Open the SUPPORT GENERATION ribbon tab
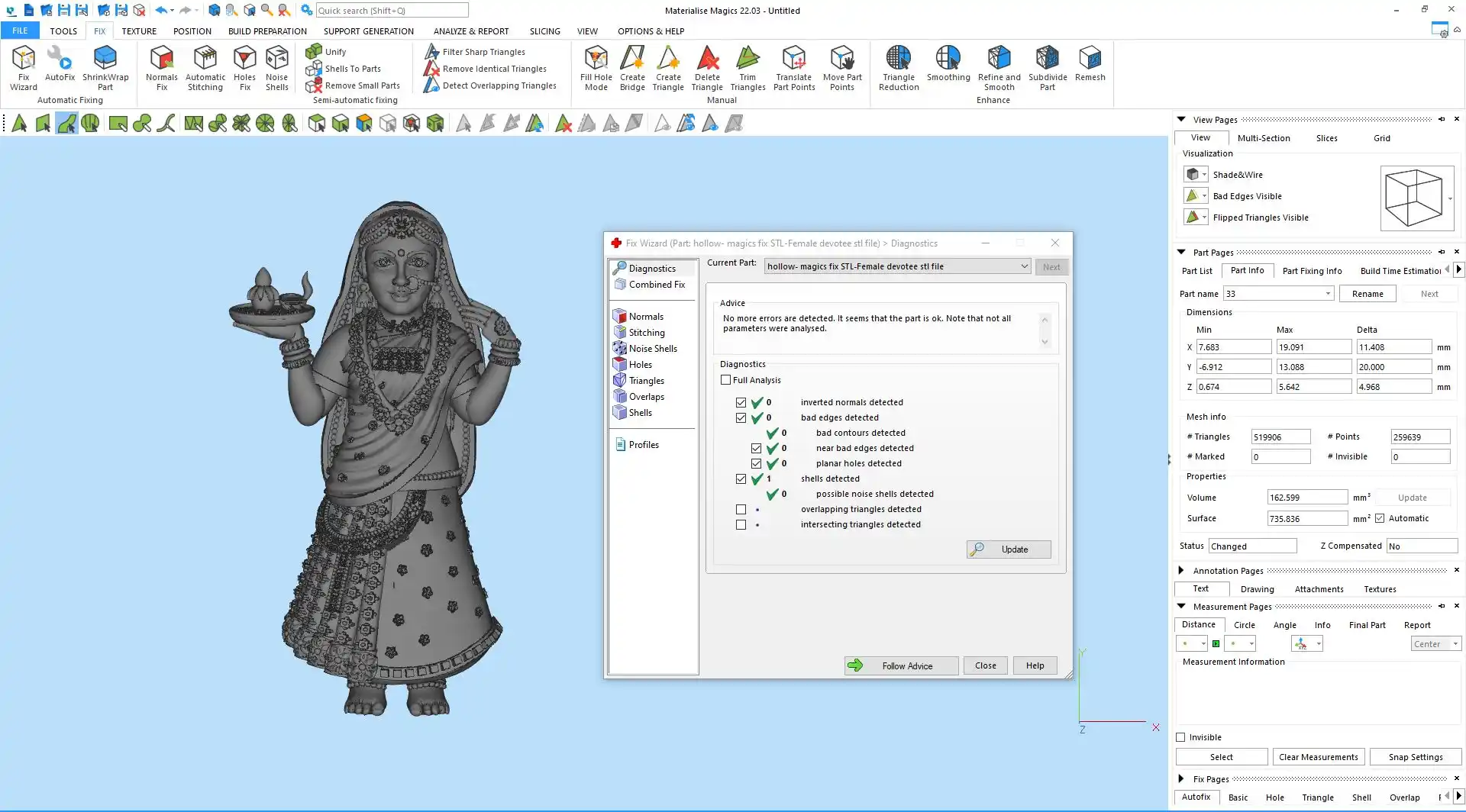Screen dimensions: 1466x812 tap(368, 31)
